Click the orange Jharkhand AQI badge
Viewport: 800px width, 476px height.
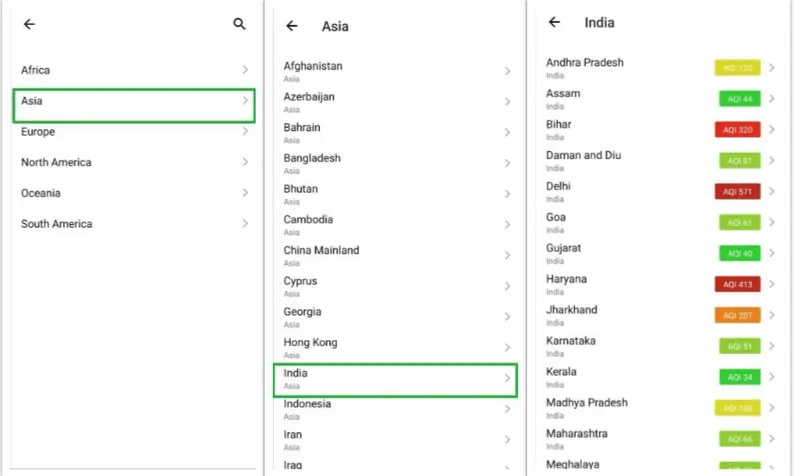point(737,315)
